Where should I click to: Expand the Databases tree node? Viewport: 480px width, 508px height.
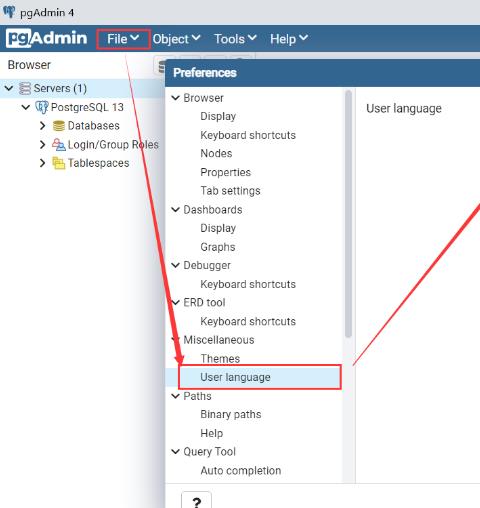pos(42,126)
